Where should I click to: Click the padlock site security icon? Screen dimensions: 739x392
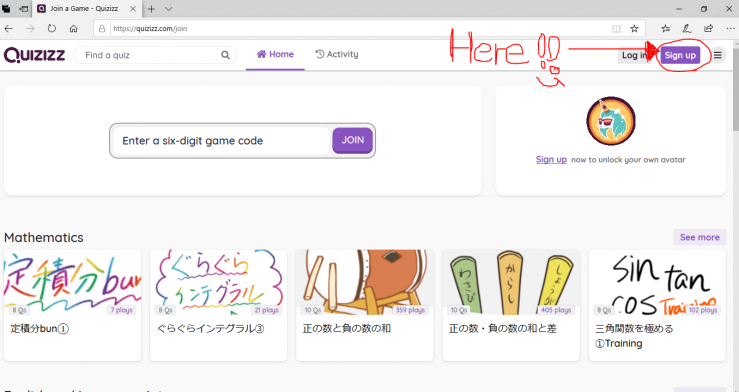pyautogui.click(x=102, y=29)
